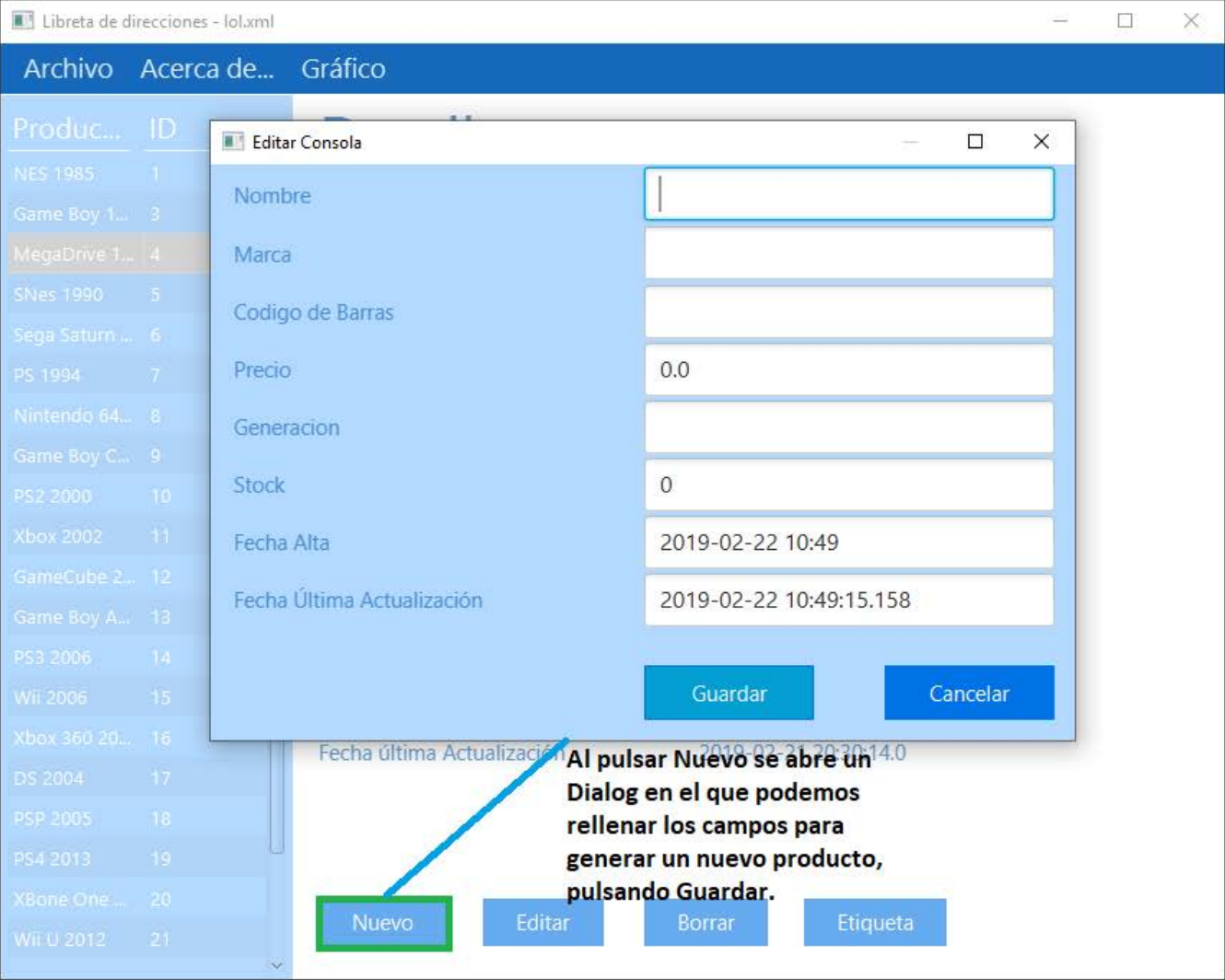
Task: Click the Generacion input field
Action: 848,426
